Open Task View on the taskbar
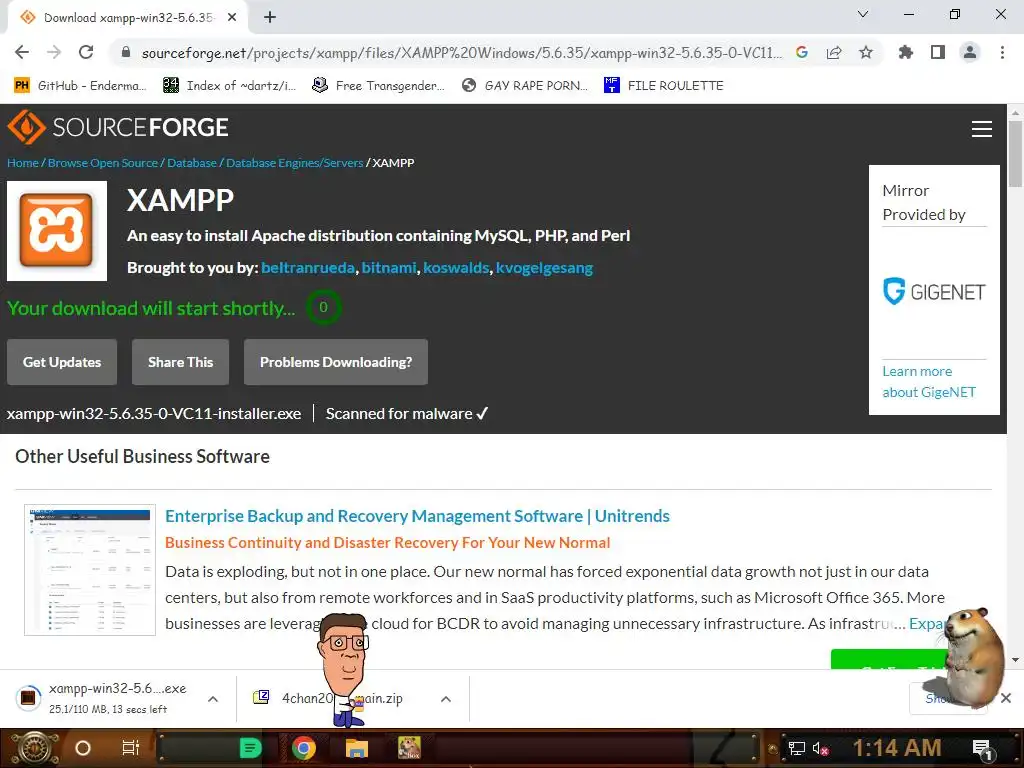This screenshot has height=768, width=1024. [131, 748]
